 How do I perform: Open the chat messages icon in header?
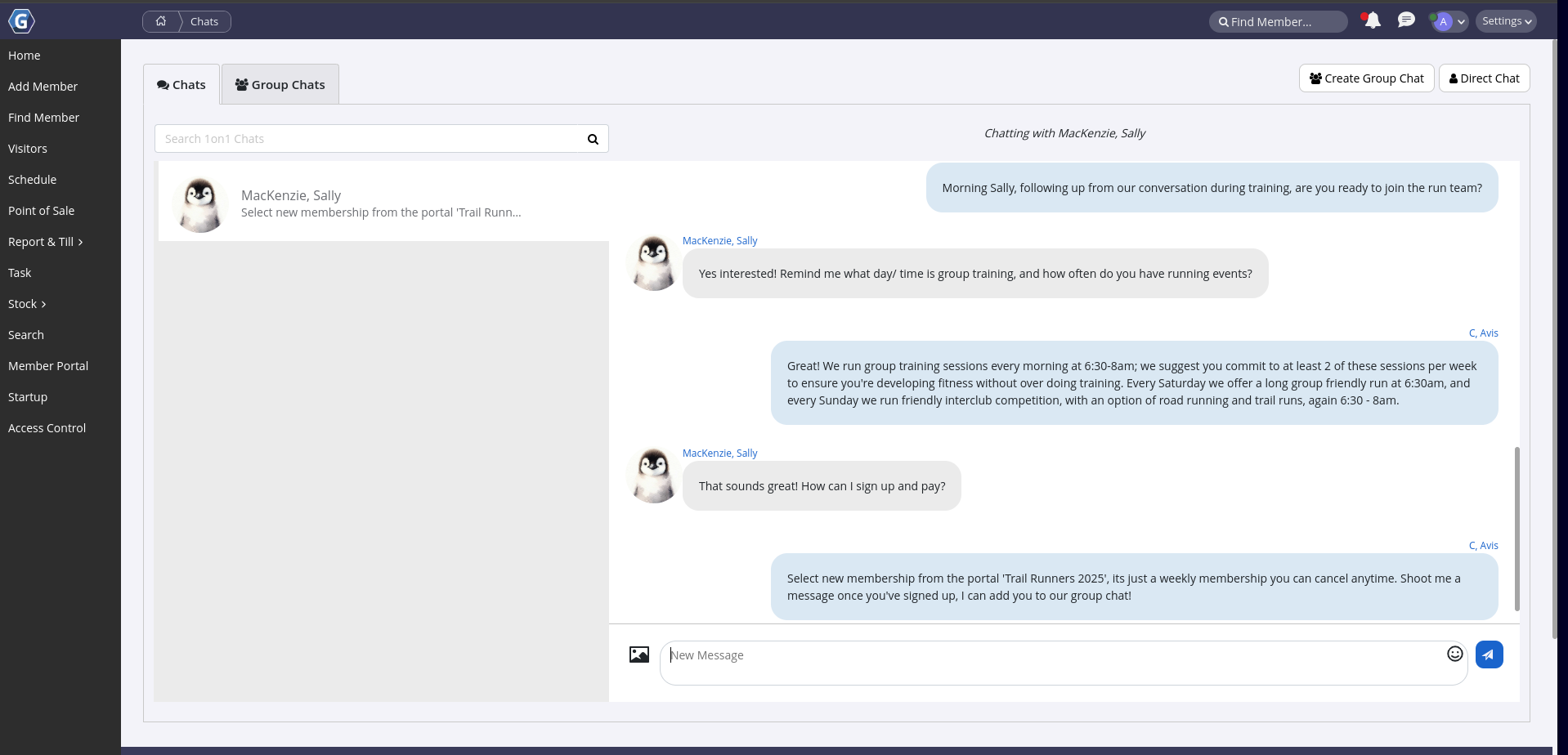(x=1406, y=20)
